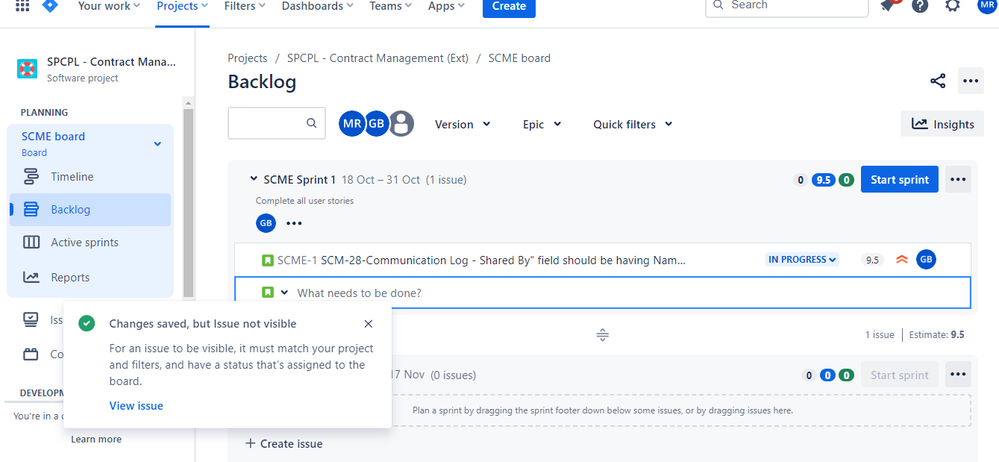Open Reports in the sidebar
999x462 pixels.
tap(90, 277)
